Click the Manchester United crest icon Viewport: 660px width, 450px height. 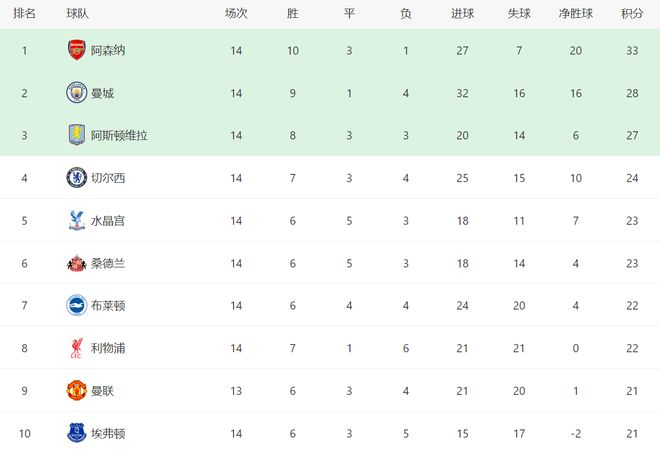76,391
